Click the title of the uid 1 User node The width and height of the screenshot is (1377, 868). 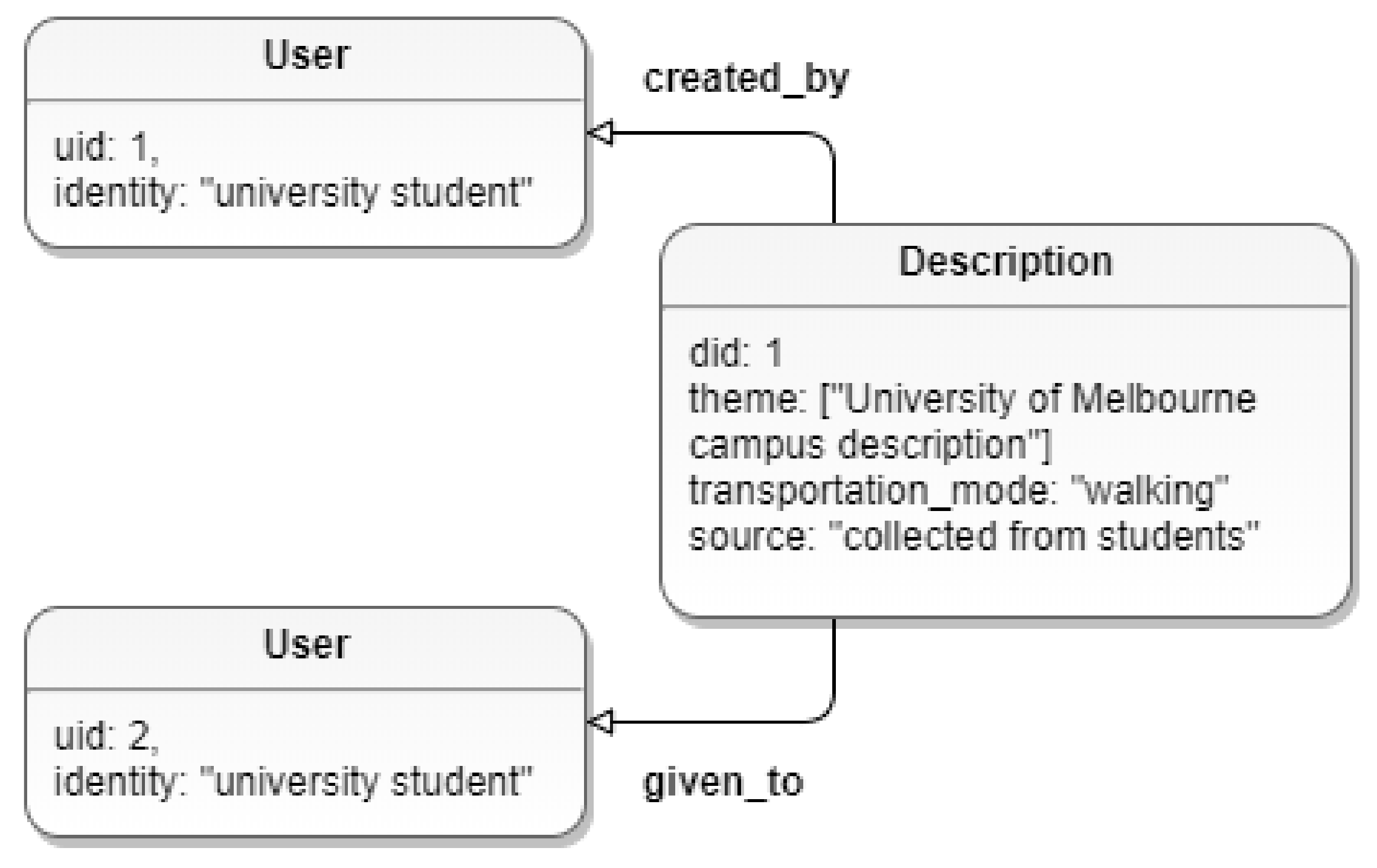pos(306,56)
